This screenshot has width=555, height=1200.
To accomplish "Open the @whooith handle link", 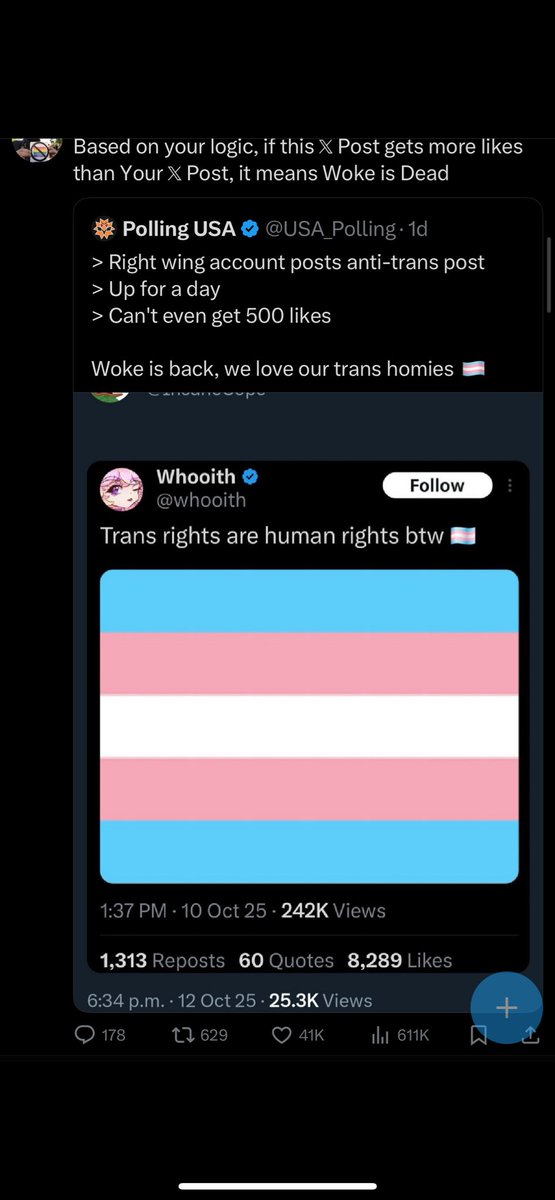I will pos(201,500).
